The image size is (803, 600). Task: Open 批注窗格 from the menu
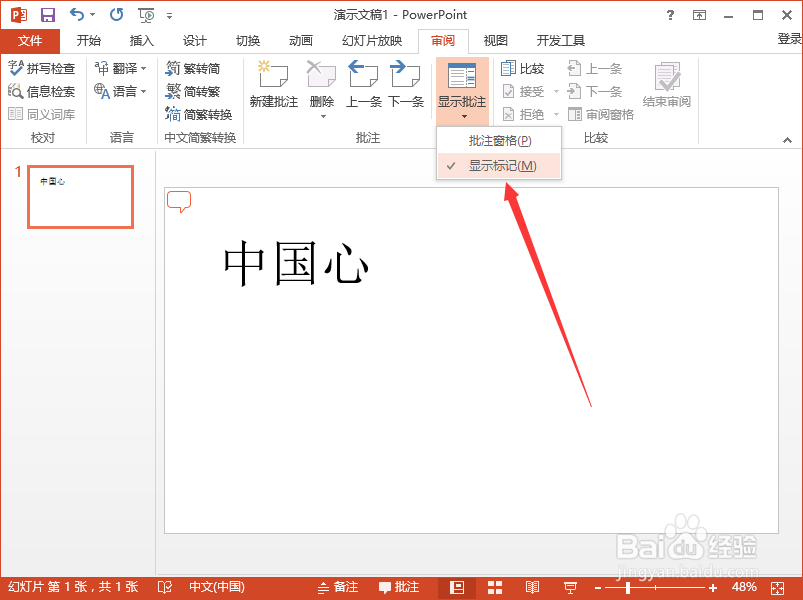pyautogui.click(x=499, y=140)
